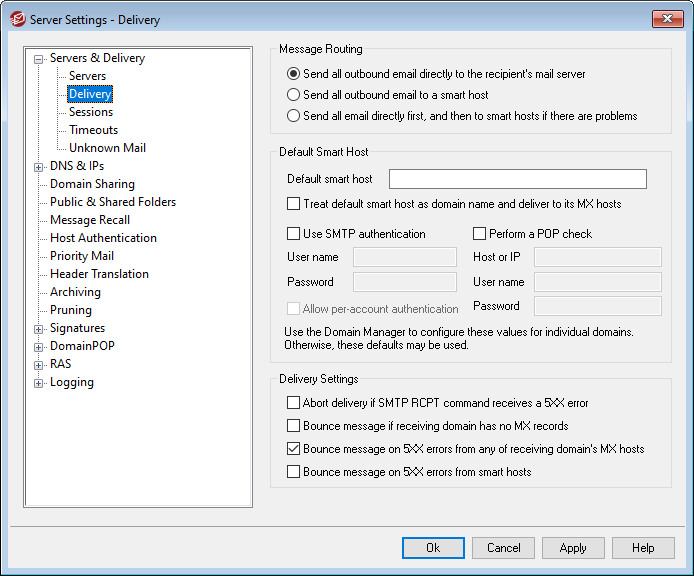
Task: Check Perform a POP check
Action: pos(480,234)
